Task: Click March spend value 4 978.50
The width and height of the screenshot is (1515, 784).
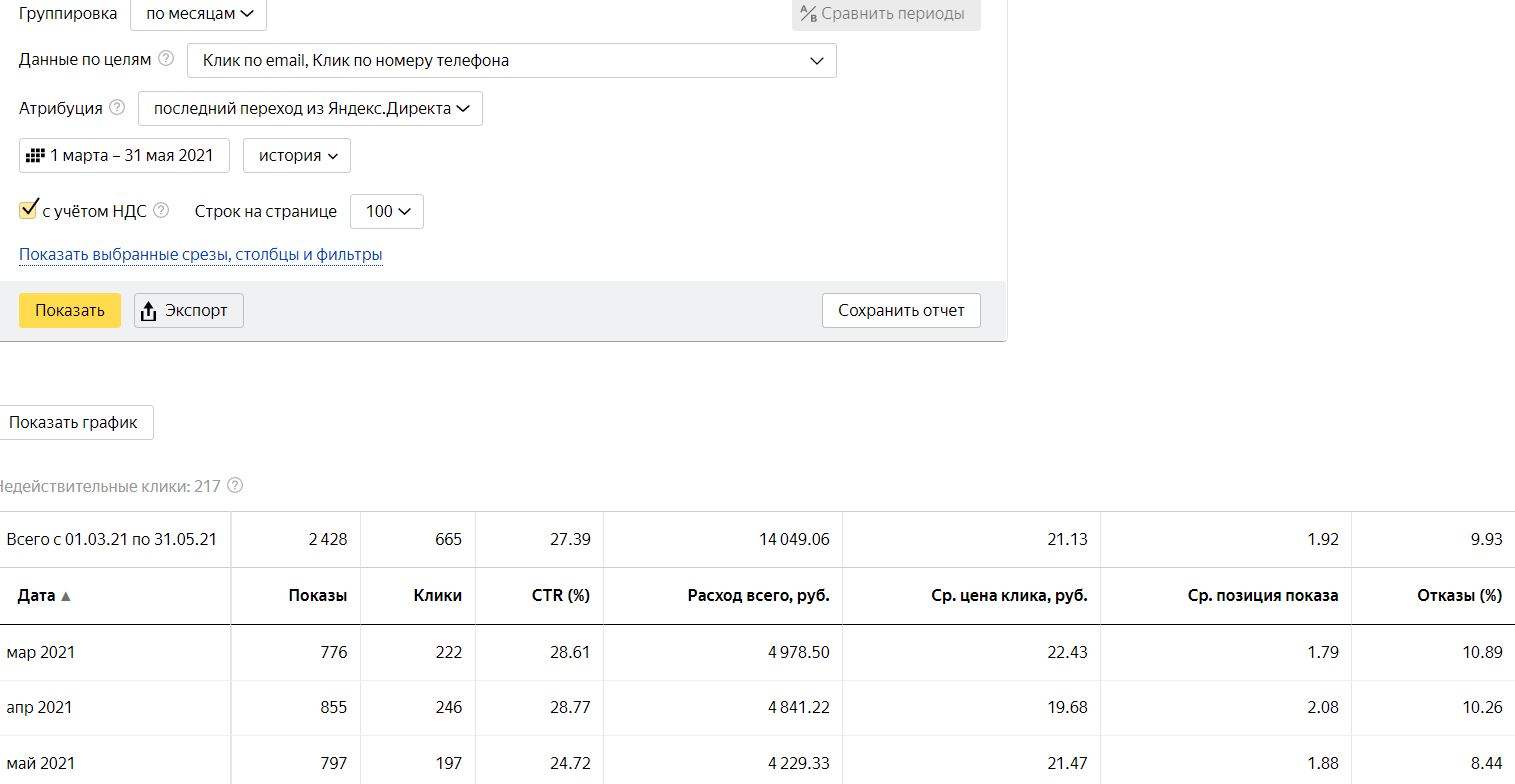Action: (799, 652)
